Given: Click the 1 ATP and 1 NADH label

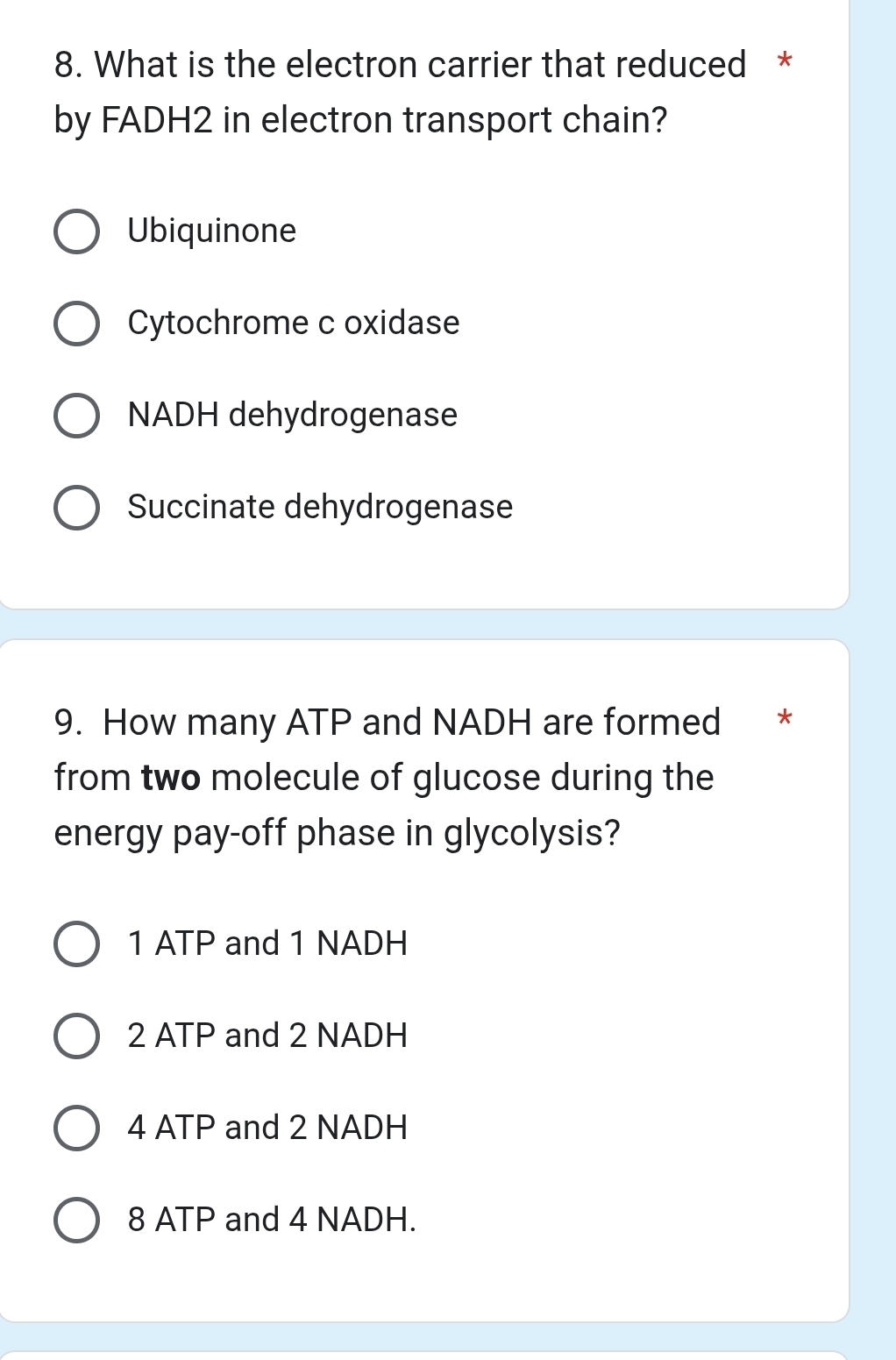Looking at the screenshot, I should (x=266, y=943).
